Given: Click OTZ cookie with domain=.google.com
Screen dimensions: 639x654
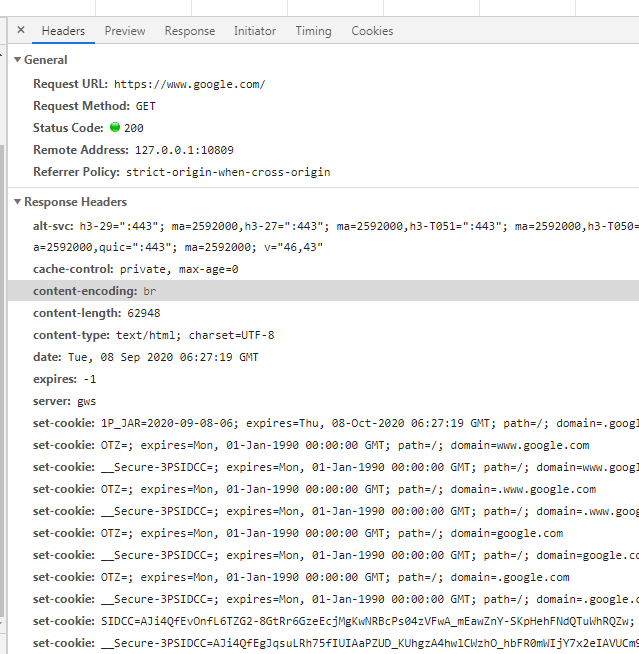Looking at the screenshot, I should [x=301, y=577].
